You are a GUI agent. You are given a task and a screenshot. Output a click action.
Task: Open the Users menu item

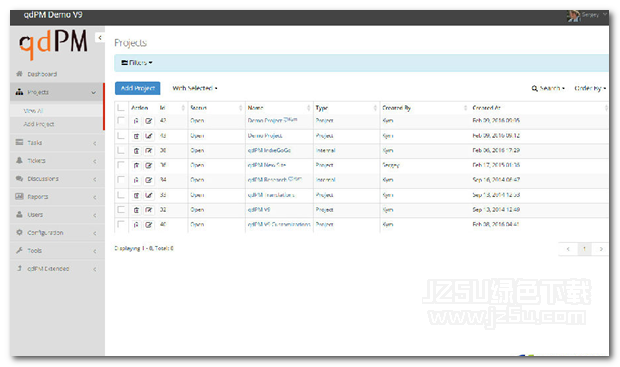coord(57,214)
